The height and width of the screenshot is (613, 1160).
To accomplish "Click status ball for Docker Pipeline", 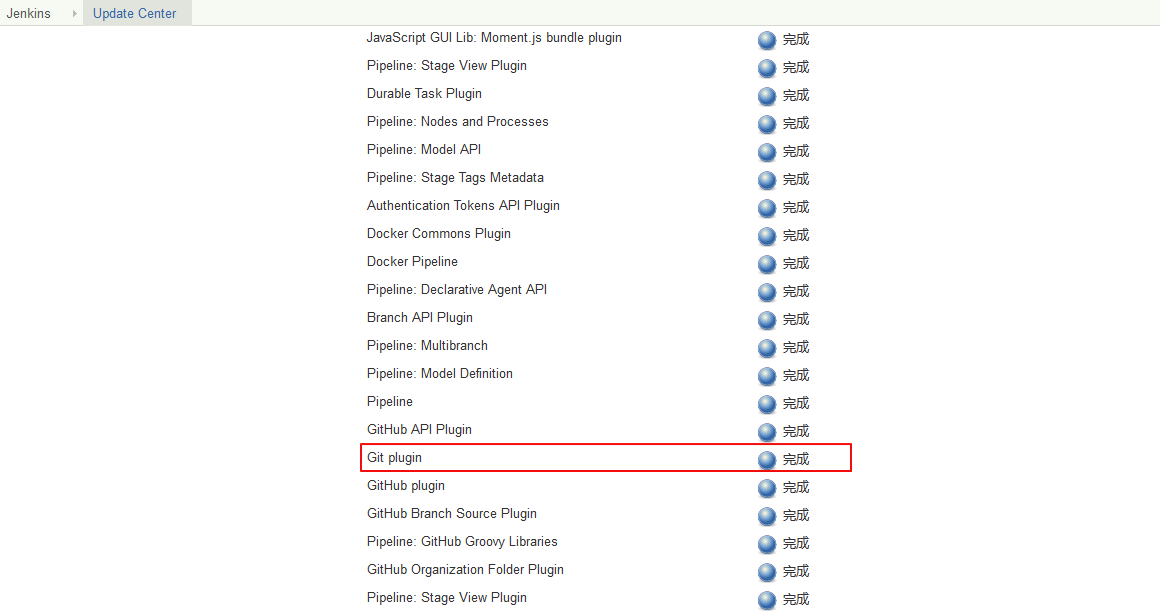I will (767, 264).
